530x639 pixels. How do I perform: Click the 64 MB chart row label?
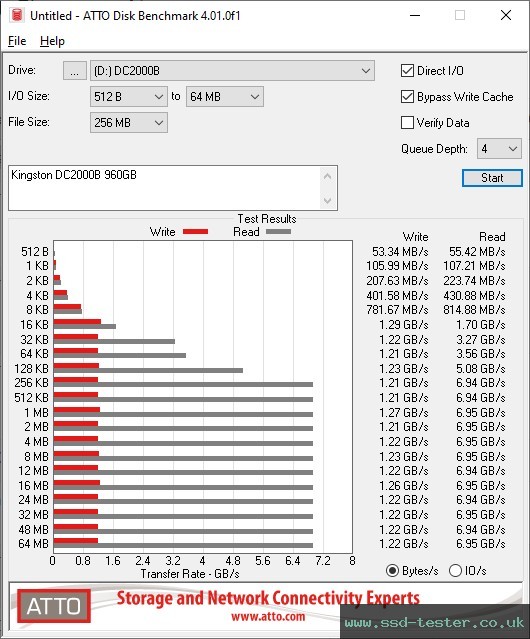point(33,544)
